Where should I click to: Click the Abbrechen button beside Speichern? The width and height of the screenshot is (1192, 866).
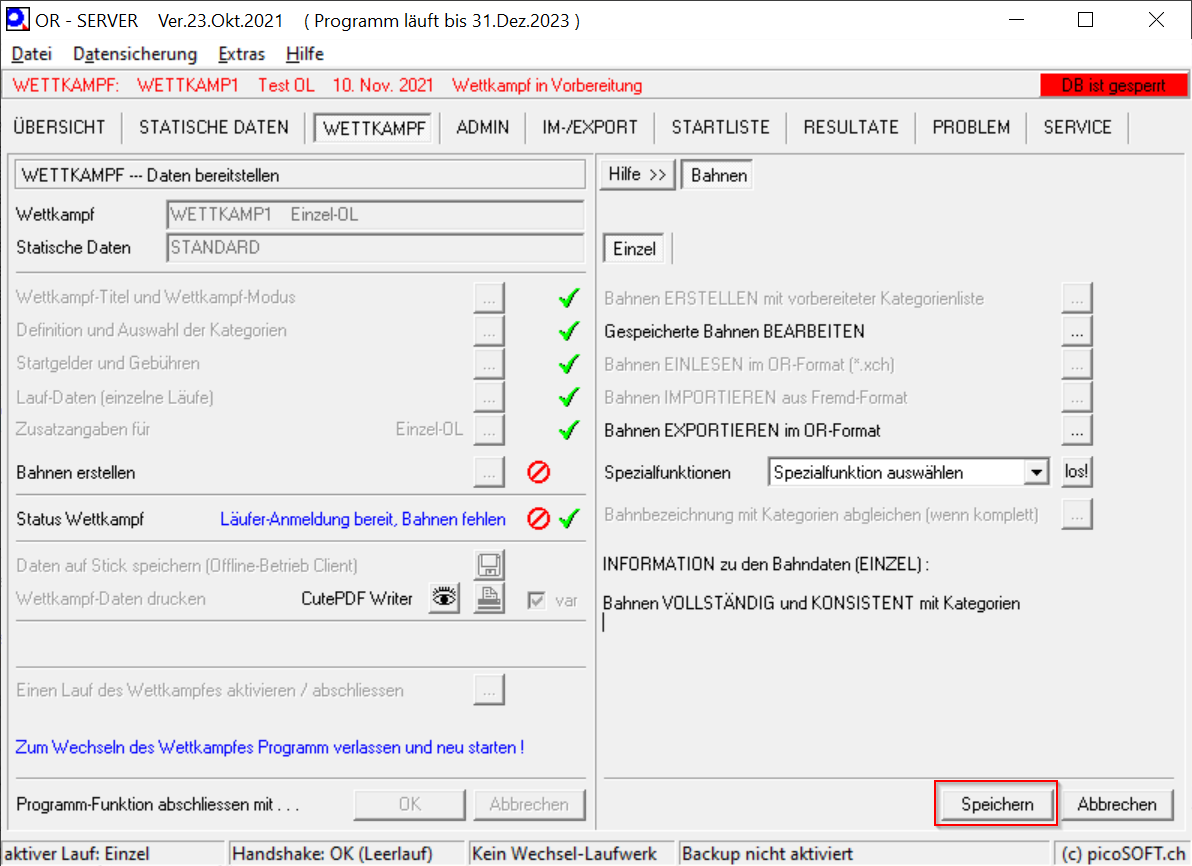1116,804
